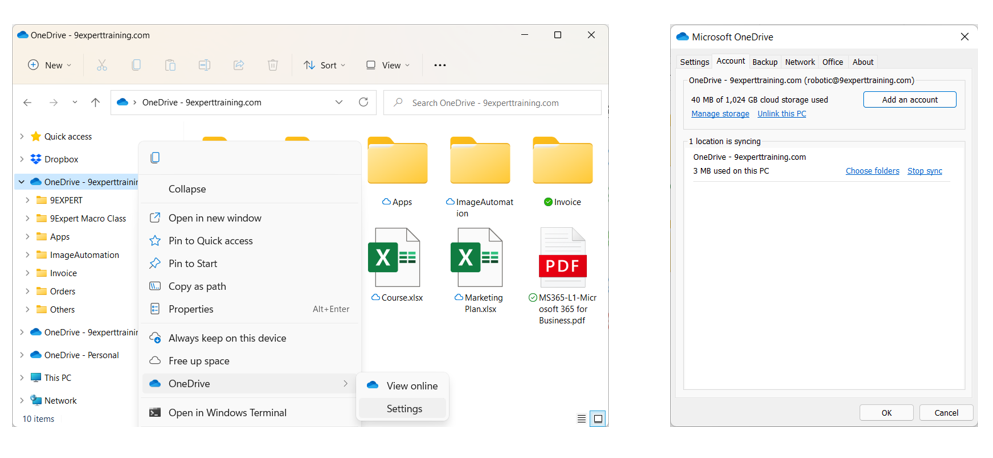The image size is (993, 458).
Task: Open the ImageAutomation folder in file pane
Action: tap(480, 161)
